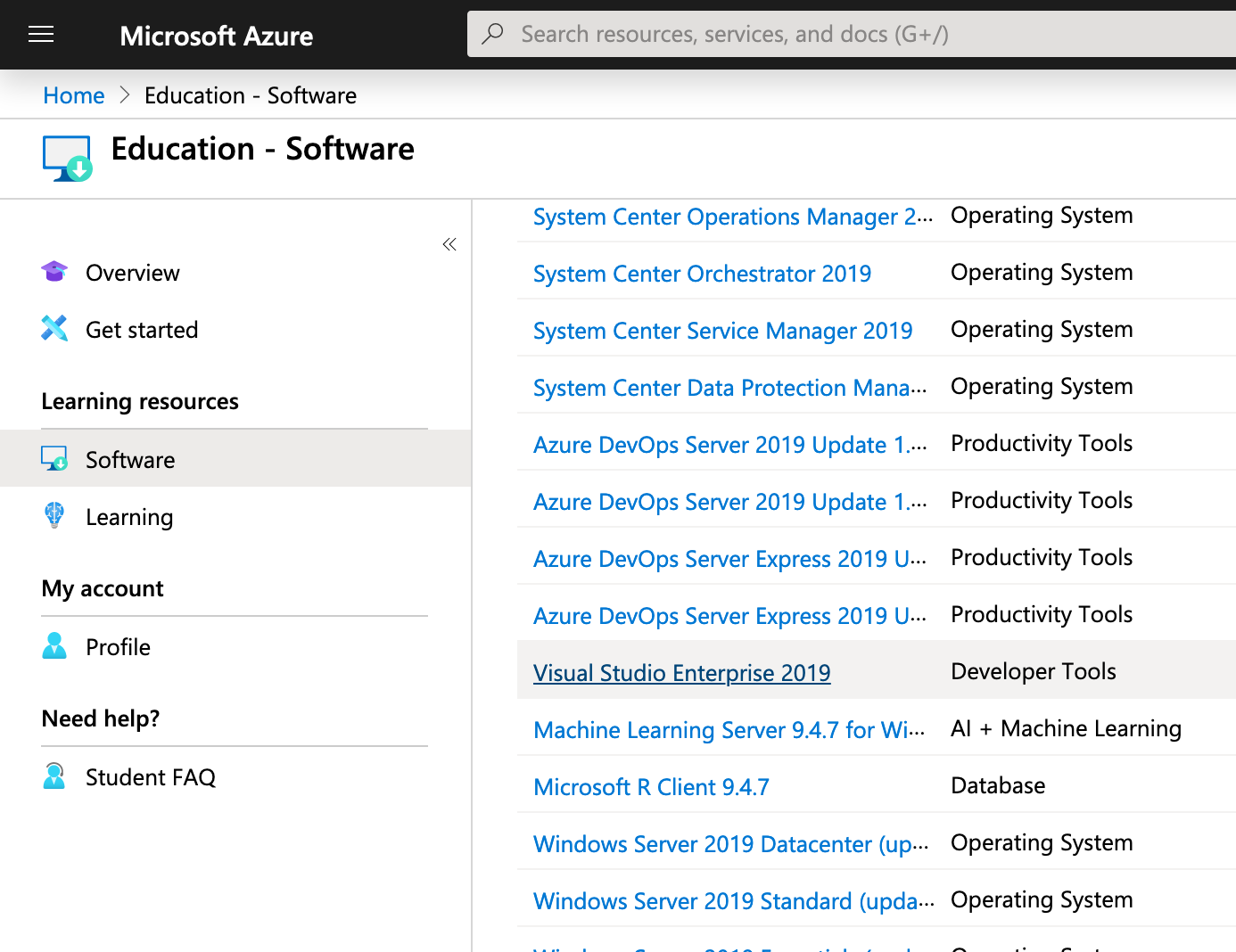Go to Home breadcrumb link
Screen dimensions: 1236x952
coord(74,95)
